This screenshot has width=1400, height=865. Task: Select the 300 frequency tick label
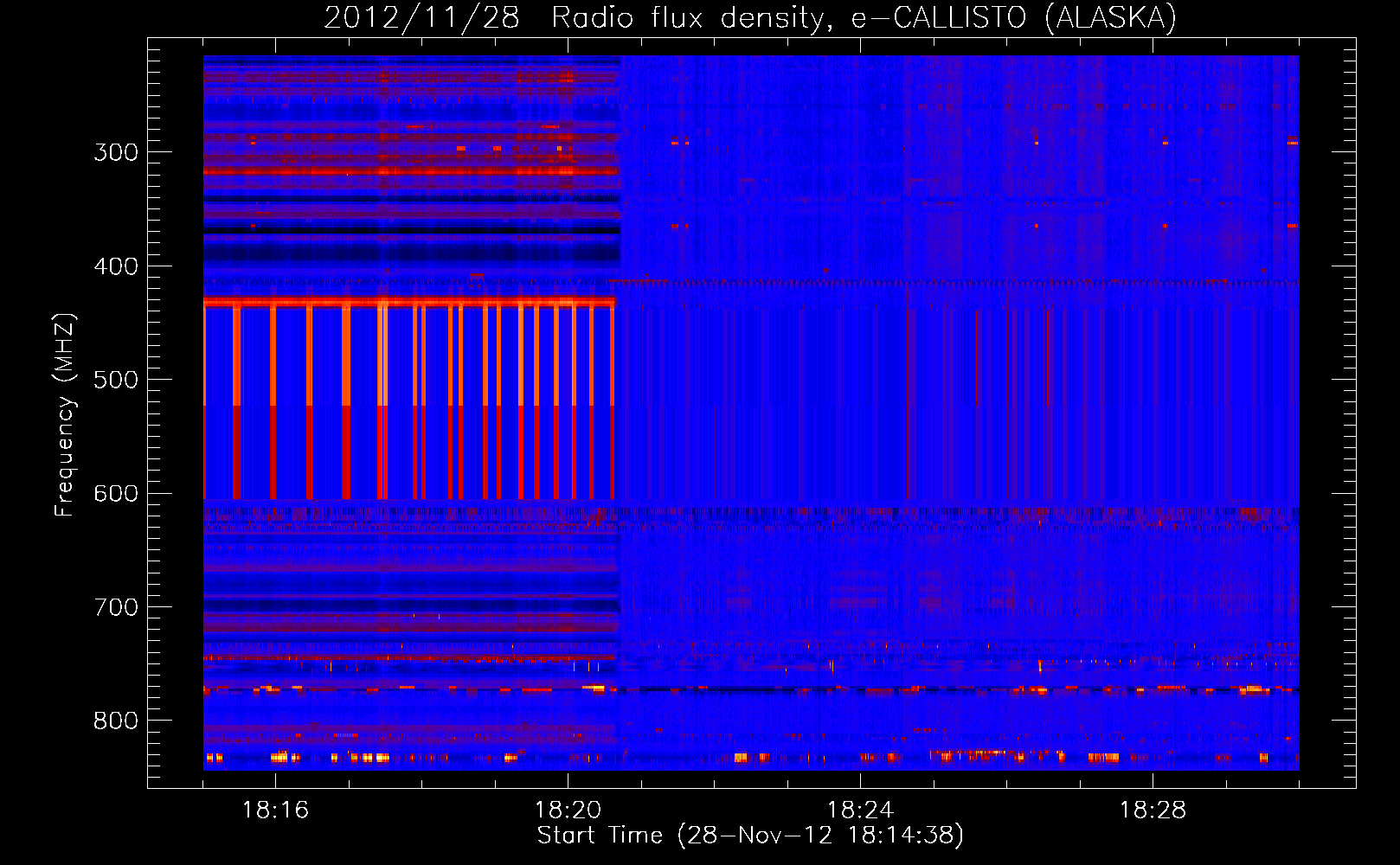[116, 152]
